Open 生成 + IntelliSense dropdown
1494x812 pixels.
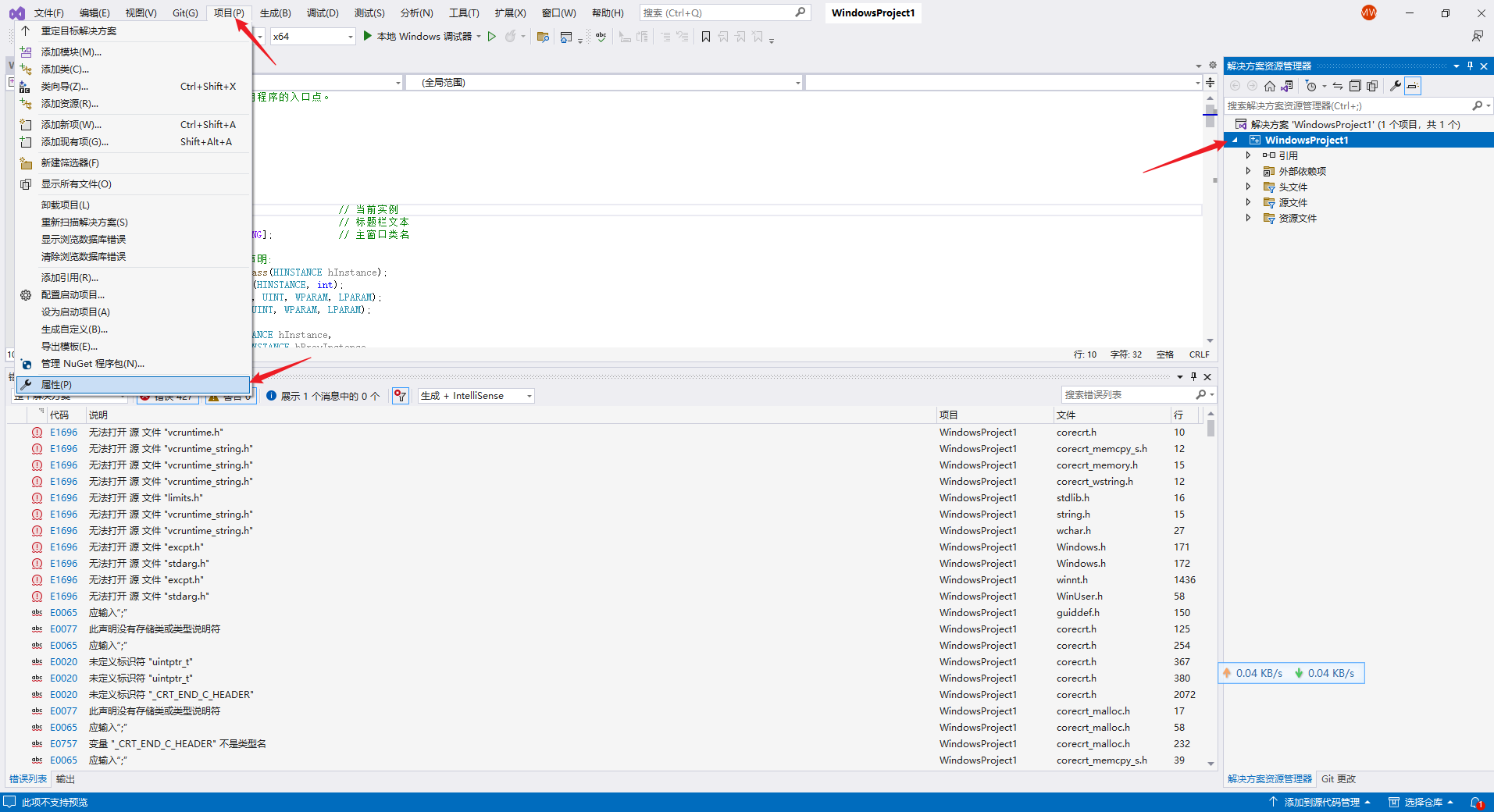point(476,396)
